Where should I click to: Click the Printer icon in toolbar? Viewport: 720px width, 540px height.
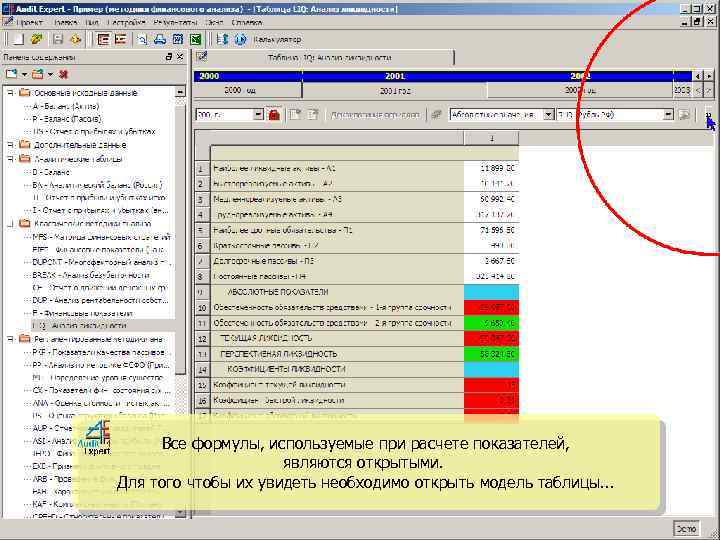[x=160, y=39]
